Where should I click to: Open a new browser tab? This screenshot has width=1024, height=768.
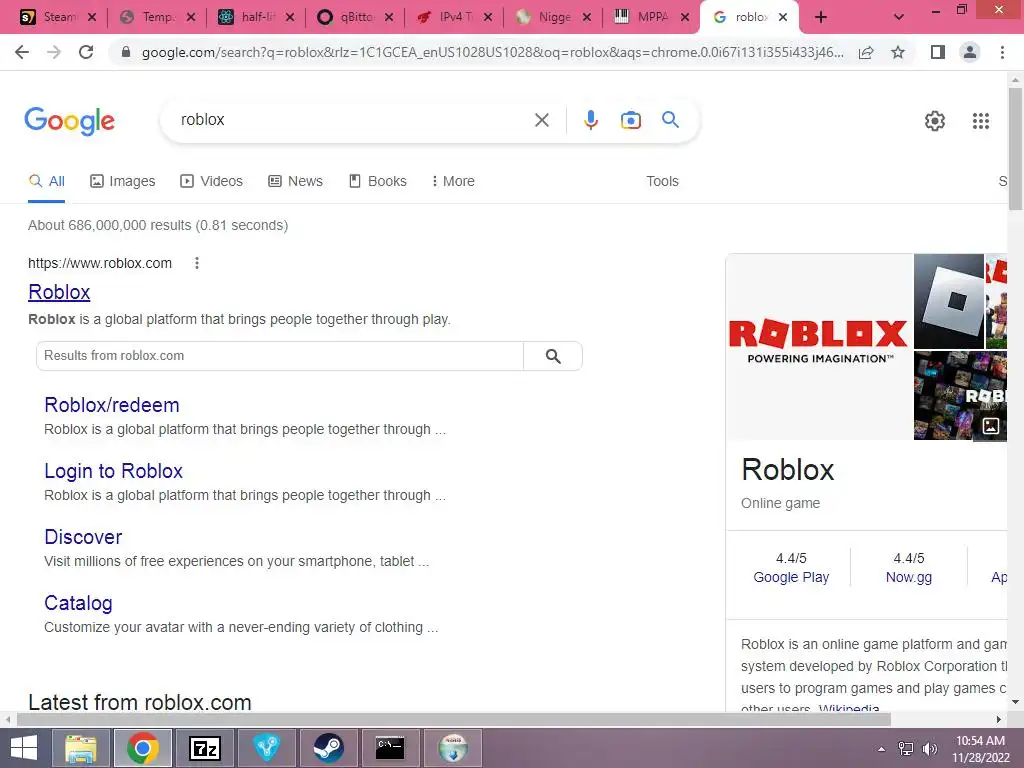click(x=821, y=18)
